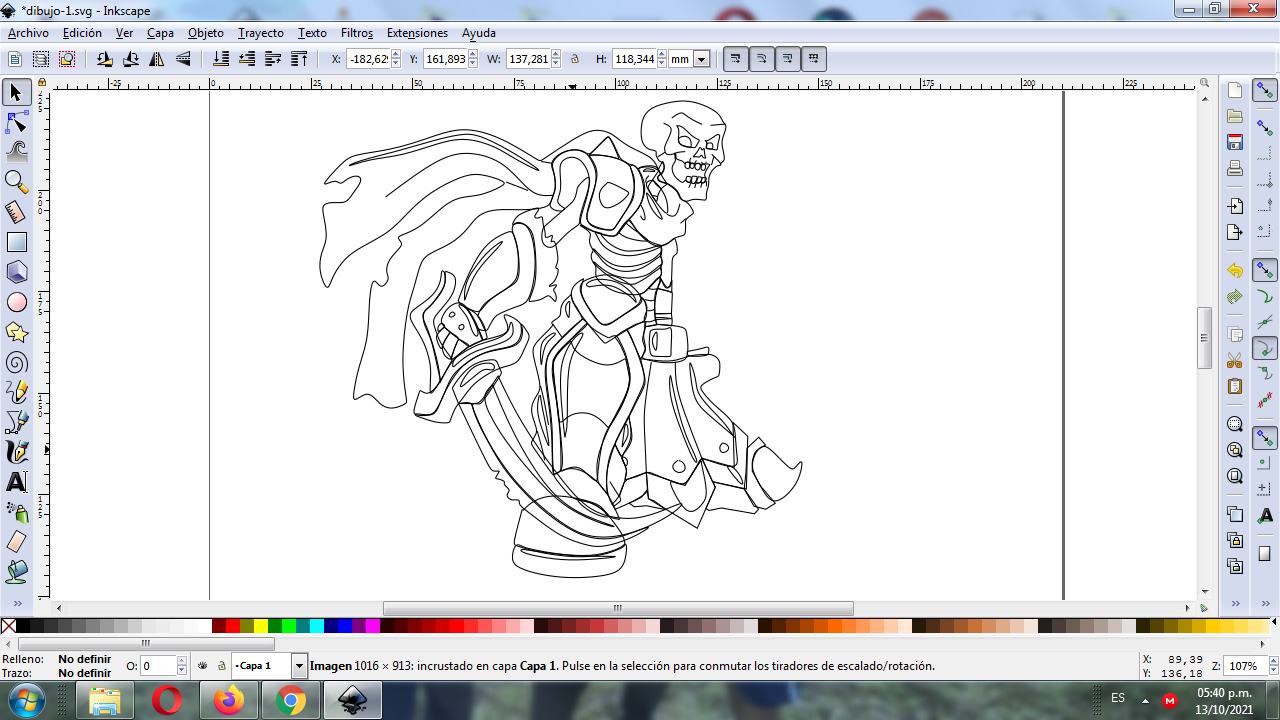Screen dimensions: 1280x720
Task: Select the Spray tool
Action: (x=16, y=512)
